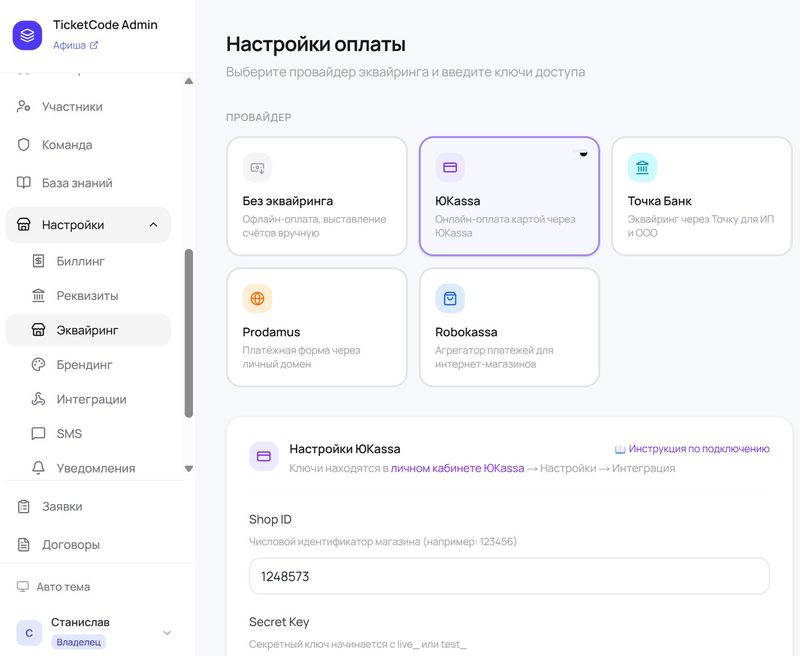The image size is (800, 656).
Task: Collapse the Настройки section chevron
Action: 153,225
